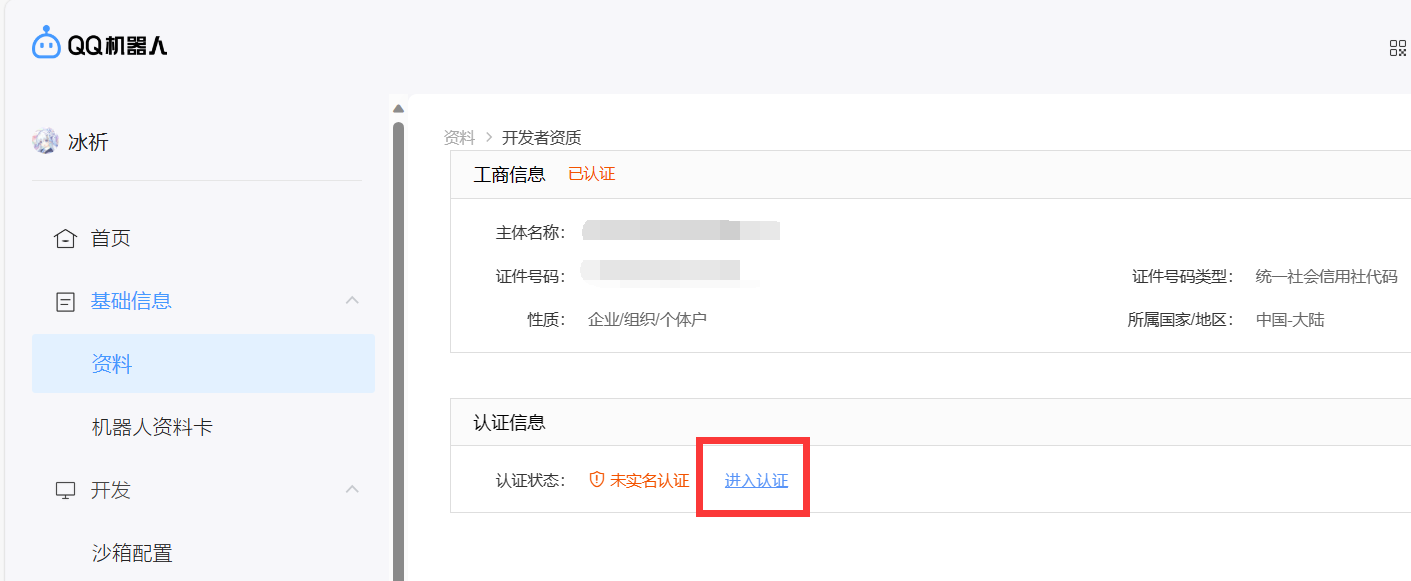Click the vertical scrollbar thumb

(398, 350)
